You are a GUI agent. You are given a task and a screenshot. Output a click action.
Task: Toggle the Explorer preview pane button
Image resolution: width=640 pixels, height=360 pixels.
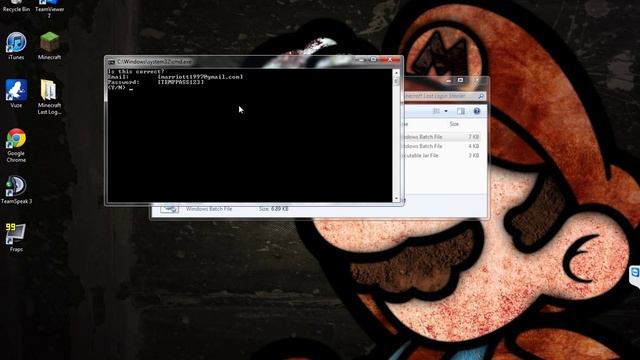[461, 111]
